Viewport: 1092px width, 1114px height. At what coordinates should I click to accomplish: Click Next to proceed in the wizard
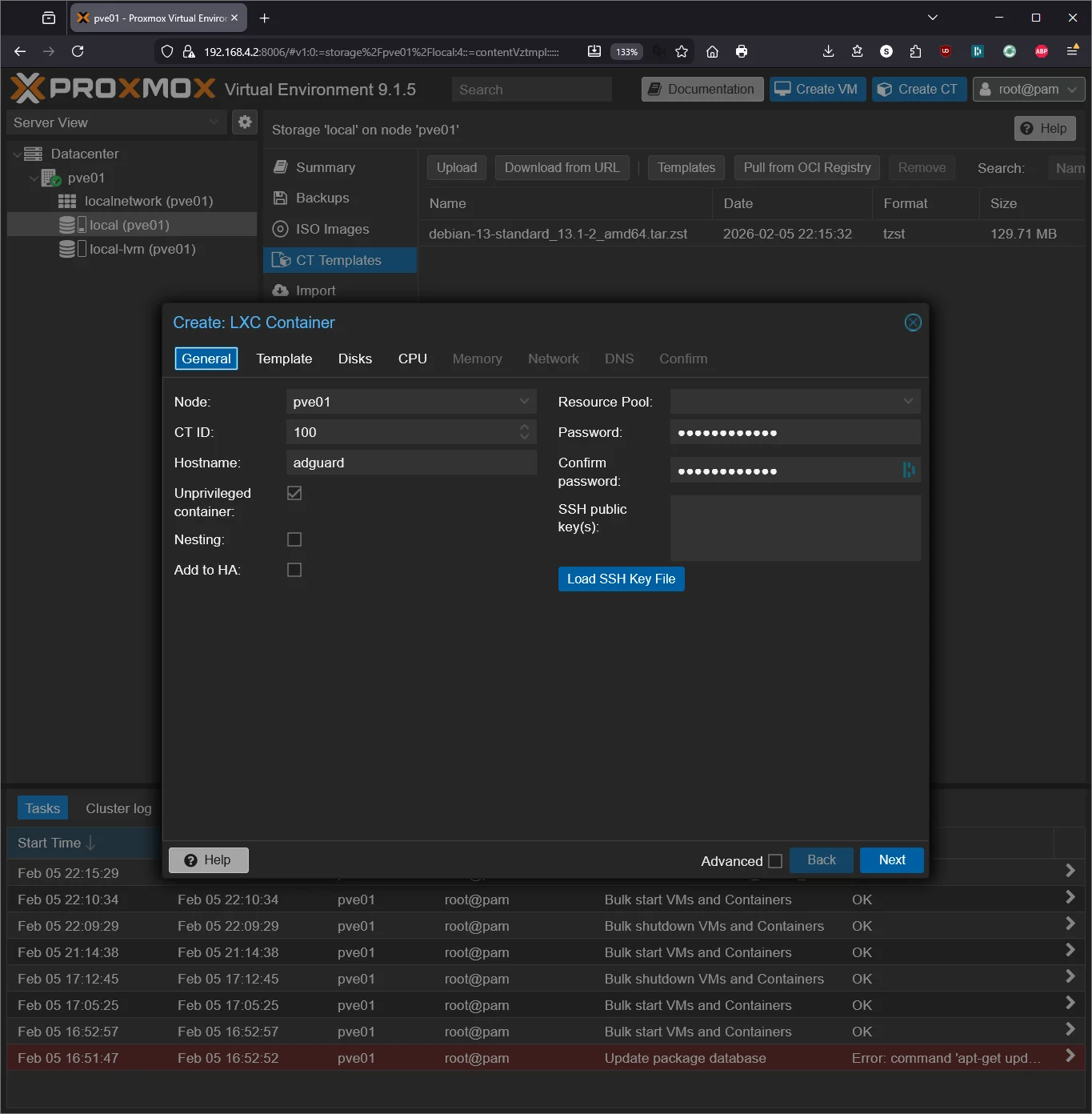891,860
